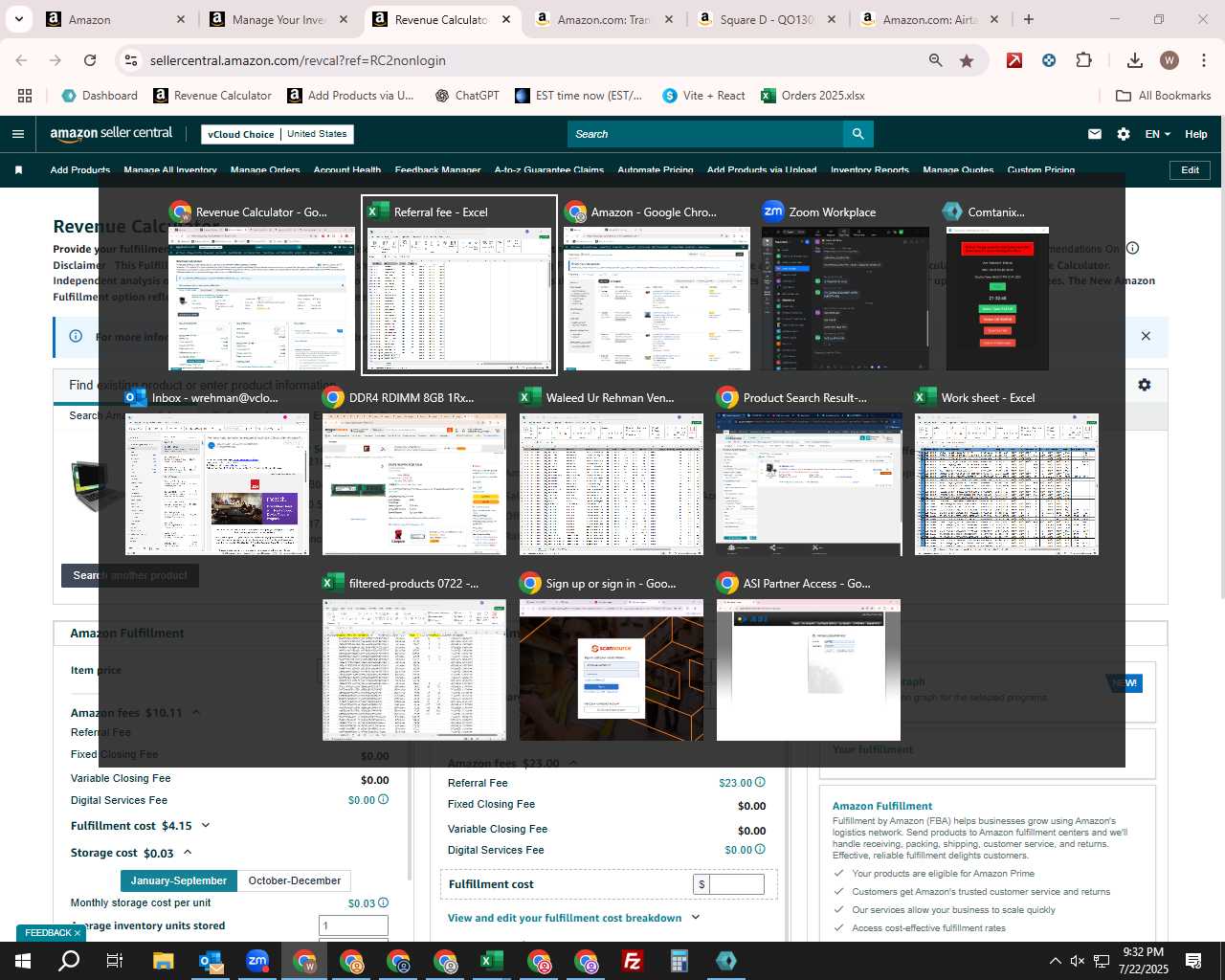Viewport: 1225px width, 980px height.
Task: Select Comtanix window thumbnail in task switcher
Action: click(x=997, y=285)
